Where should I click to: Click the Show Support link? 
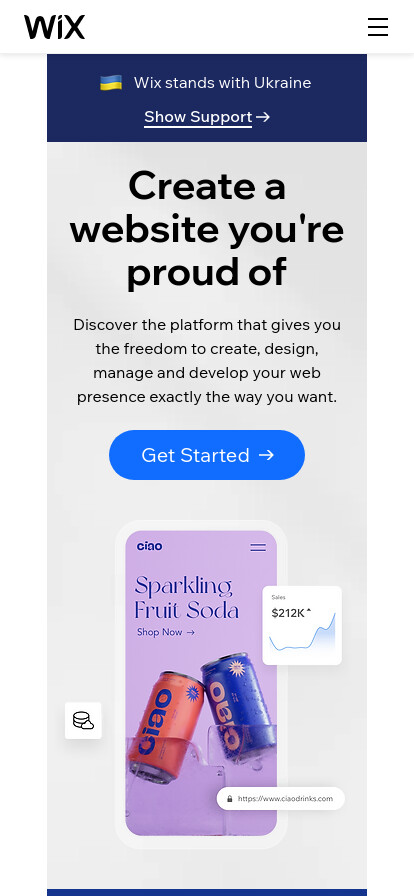[x=198, y=117]
